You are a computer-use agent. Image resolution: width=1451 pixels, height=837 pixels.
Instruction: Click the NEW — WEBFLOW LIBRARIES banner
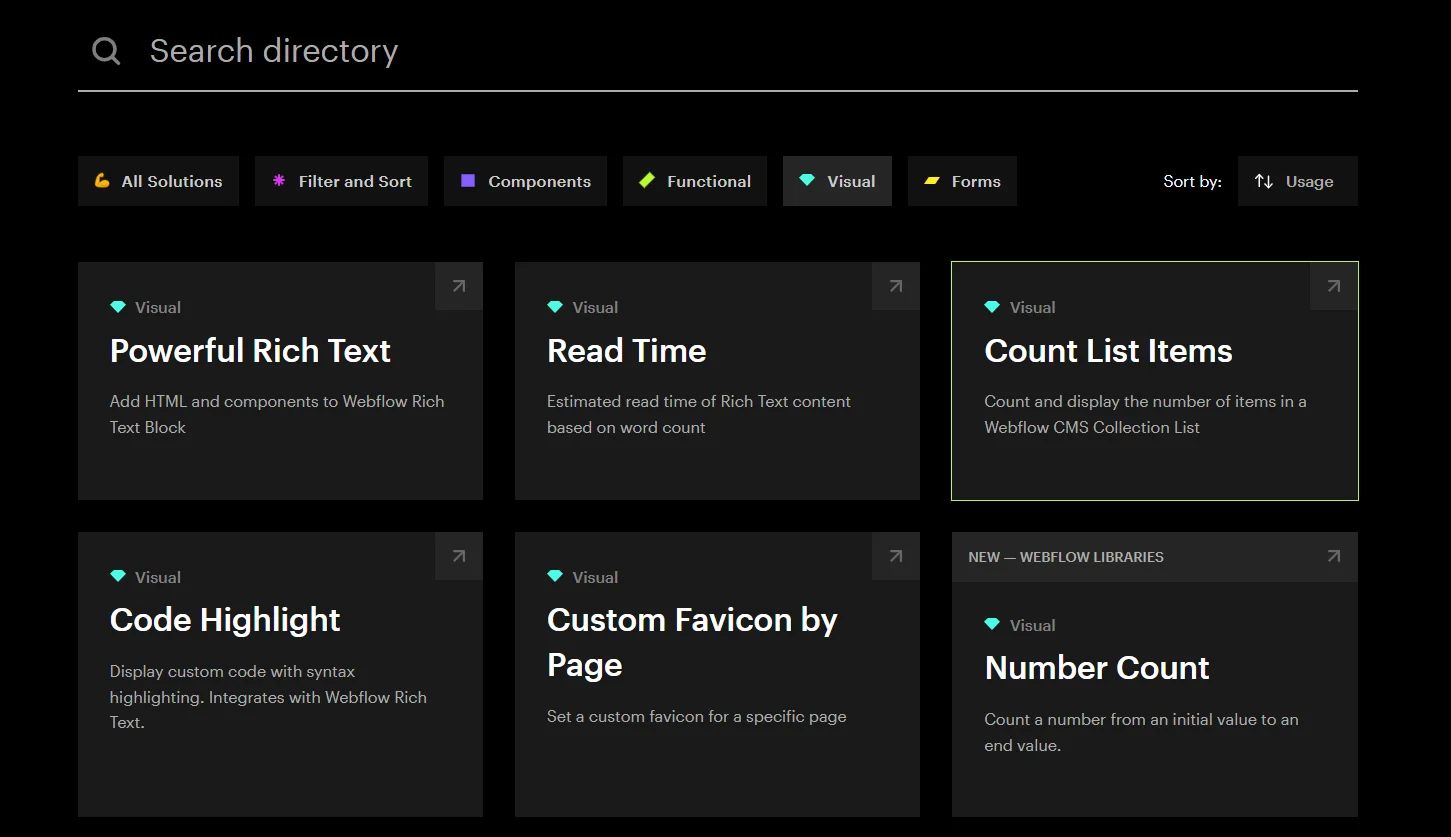pos(1066,557)
